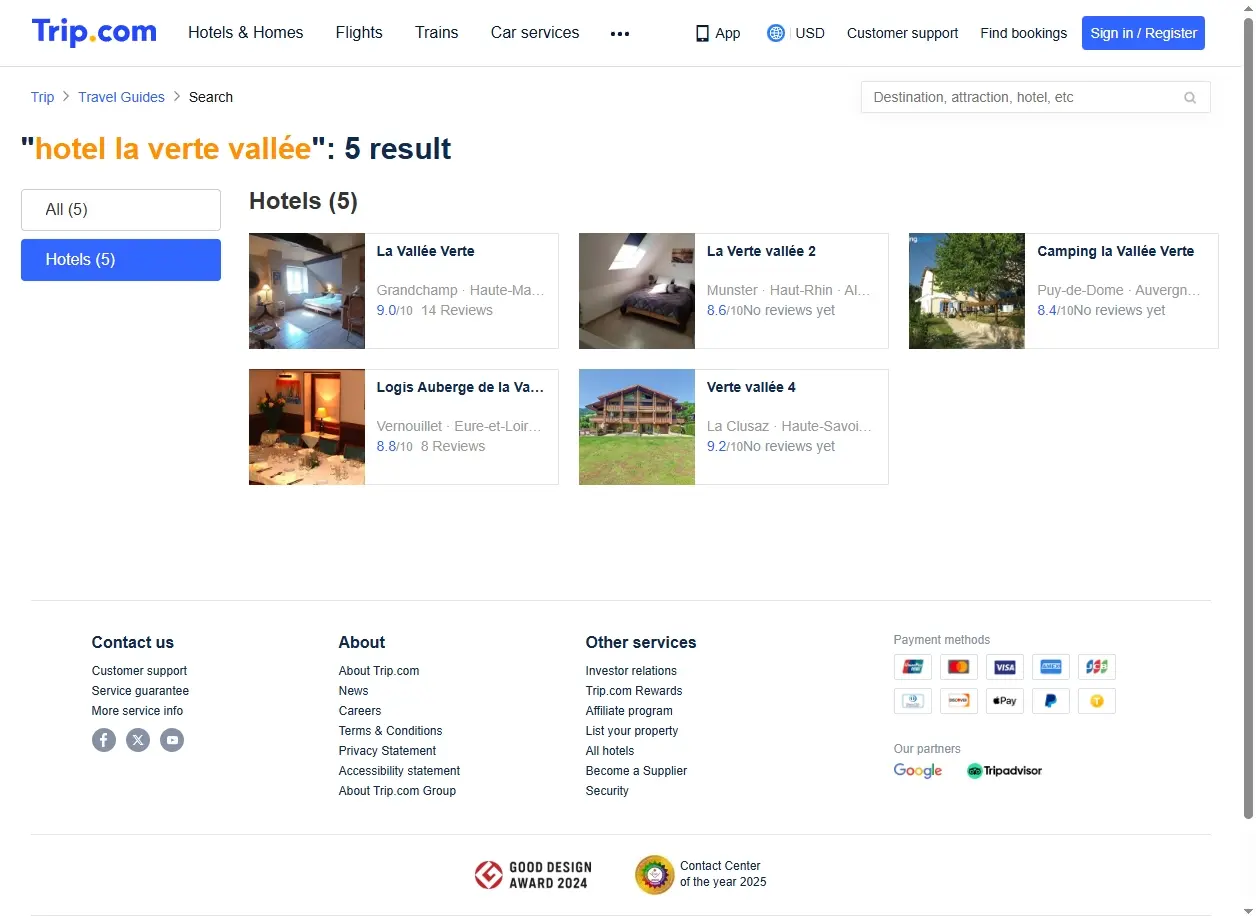Image resolution: width=1256 pixels, height=921 pixels.
Task: Click the Mastercard payment icon
Action: coord(959,667)
